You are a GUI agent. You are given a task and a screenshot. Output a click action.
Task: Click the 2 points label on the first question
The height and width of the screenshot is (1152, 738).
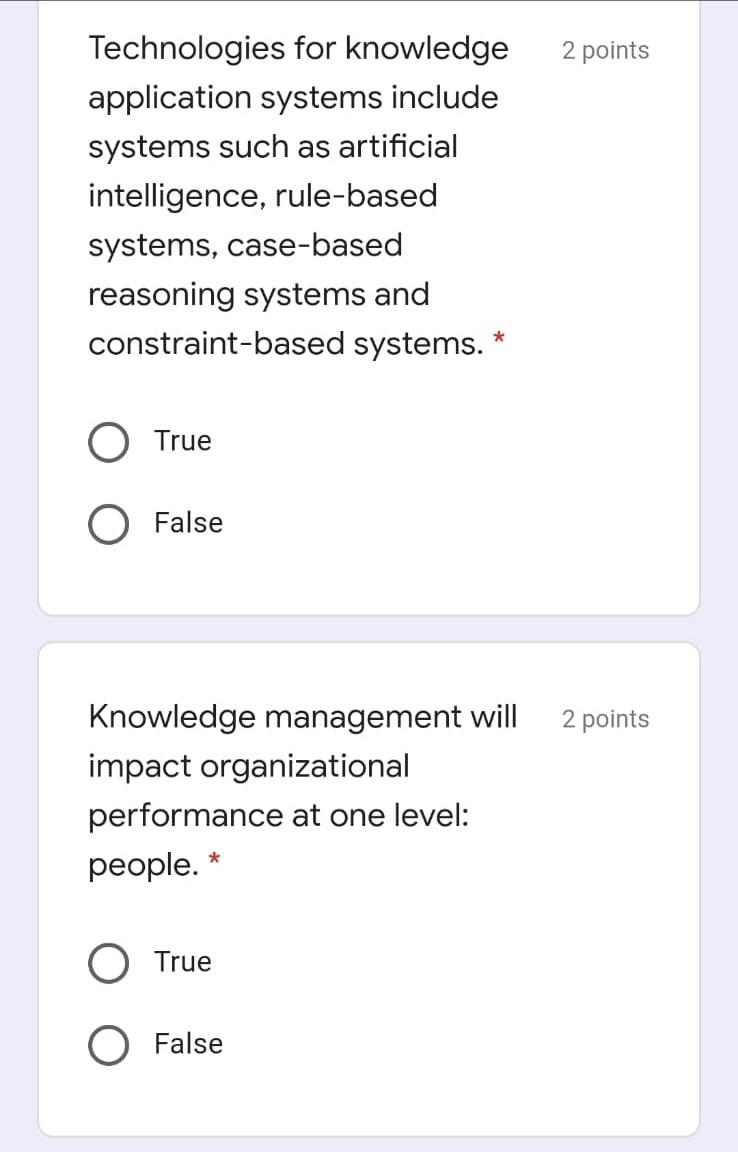click(x=605, y=50)
